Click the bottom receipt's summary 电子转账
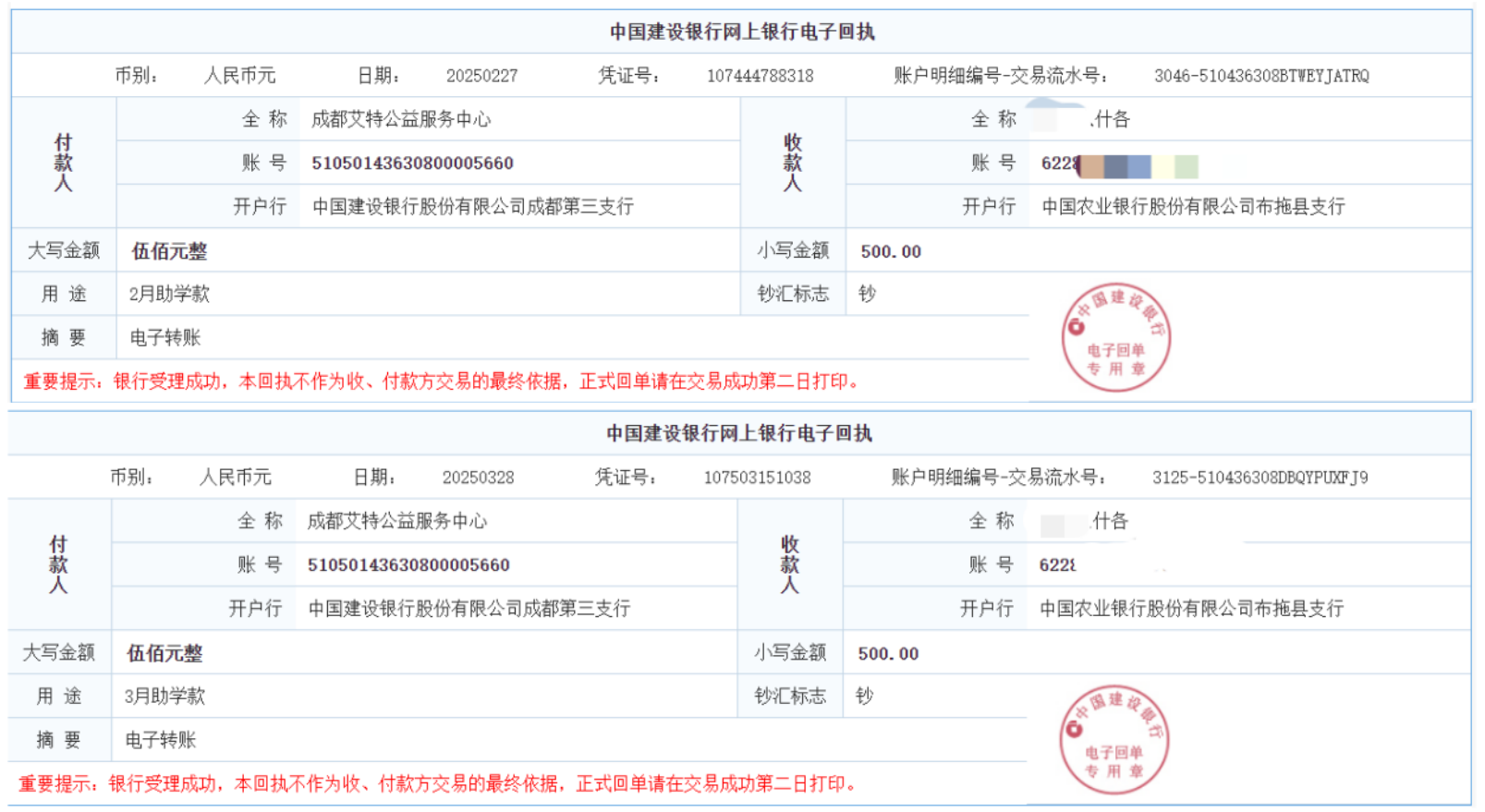 (x=161, y=740)
